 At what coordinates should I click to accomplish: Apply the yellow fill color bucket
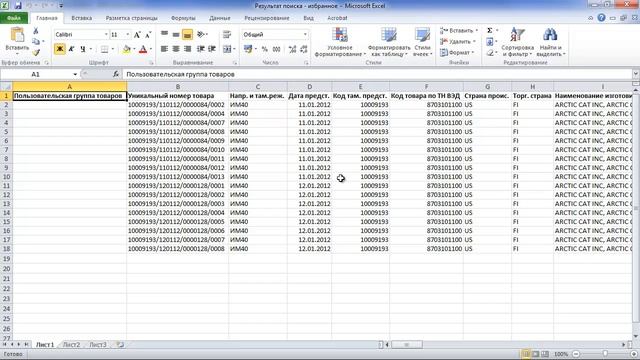point(126,49)
